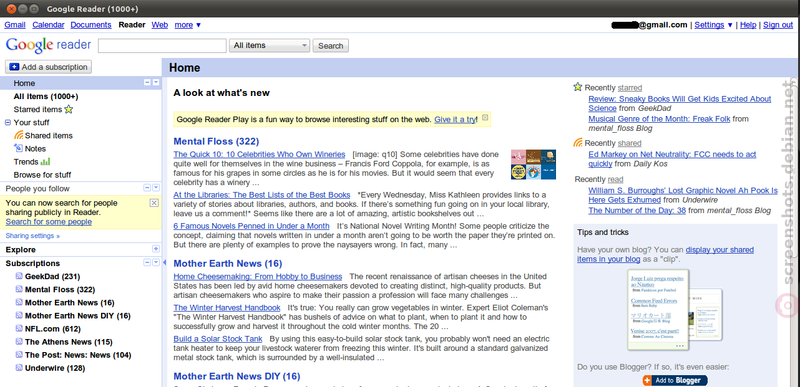The image size is (800, 387).
Task: Open 6 Famous Novels Penned article
Action: [252, 226]
